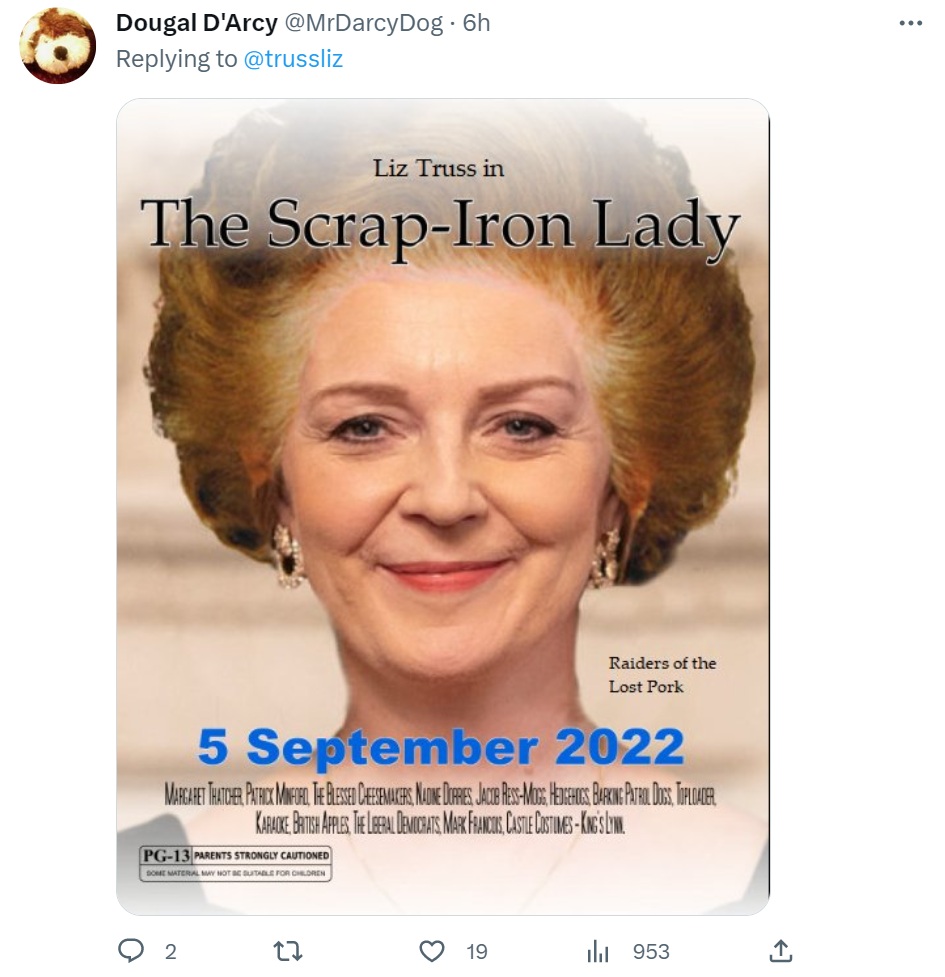This screenshot has height=977, width=945.
Task: Go to the @trussliz profile link
Action: click(x=293, y=59)
